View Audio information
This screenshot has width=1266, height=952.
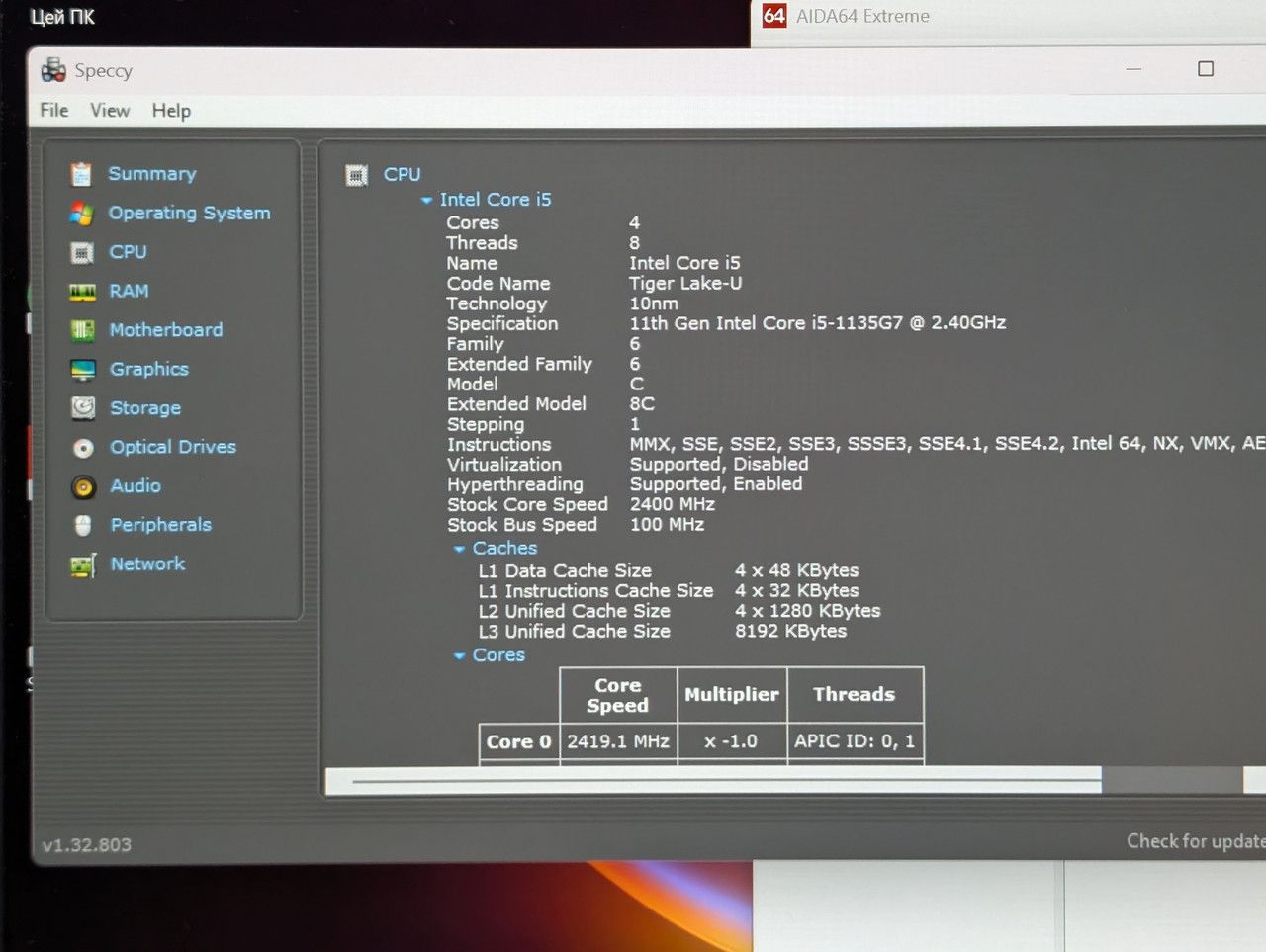[x=136, y=486]
